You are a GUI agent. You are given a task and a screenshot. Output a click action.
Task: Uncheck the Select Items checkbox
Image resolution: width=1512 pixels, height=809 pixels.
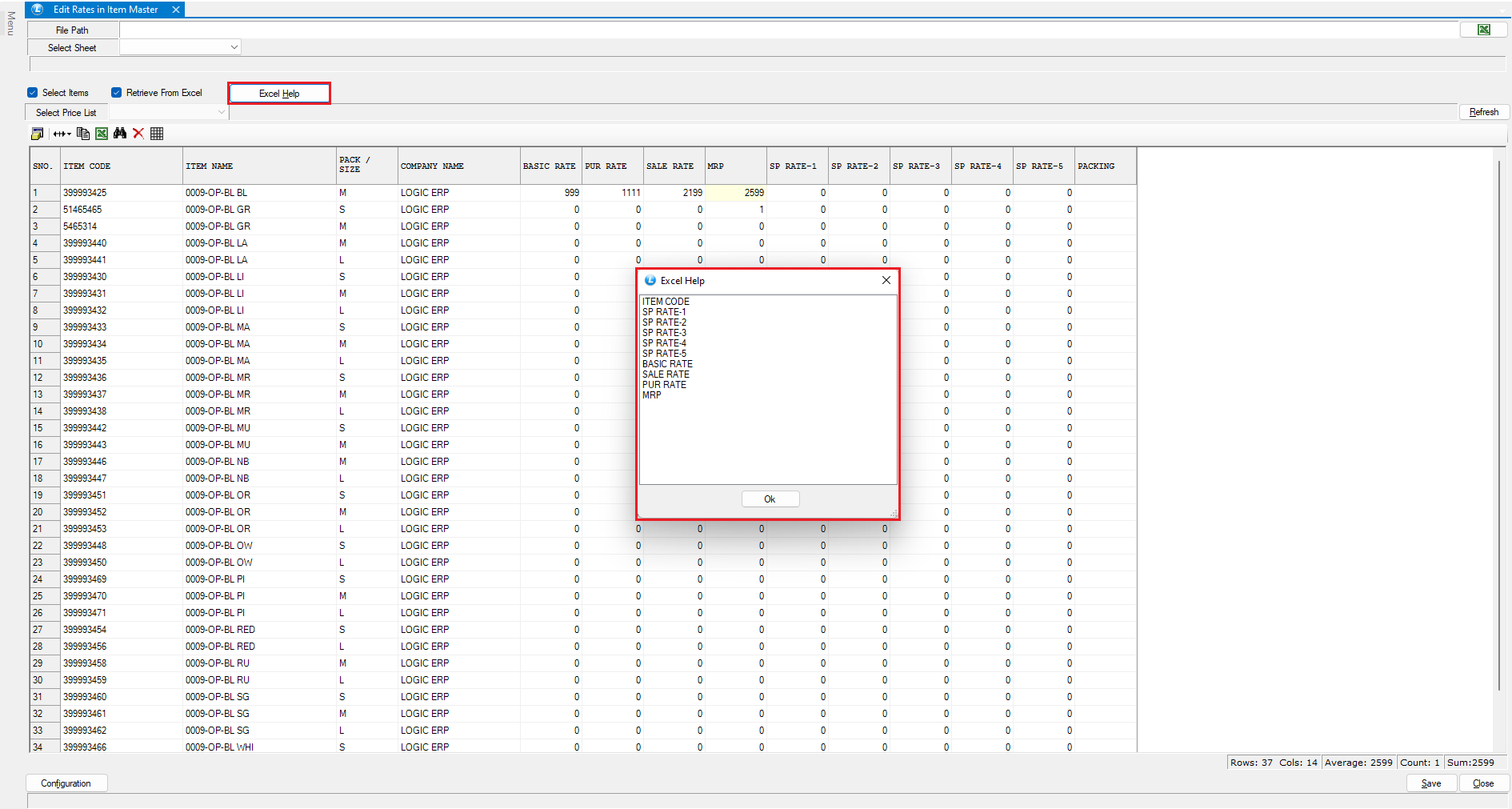[x=33, y=93]
